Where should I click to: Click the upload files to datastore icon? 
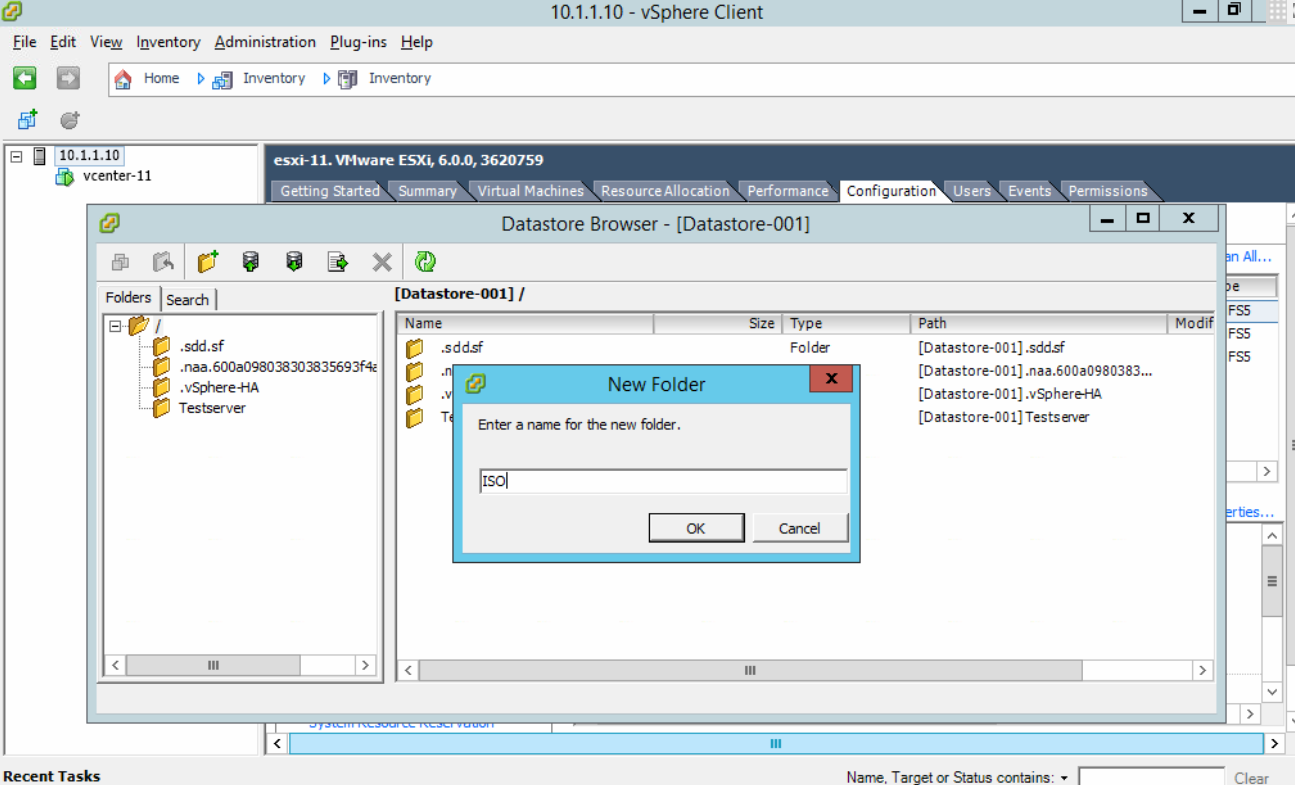[x=251, y=262]
